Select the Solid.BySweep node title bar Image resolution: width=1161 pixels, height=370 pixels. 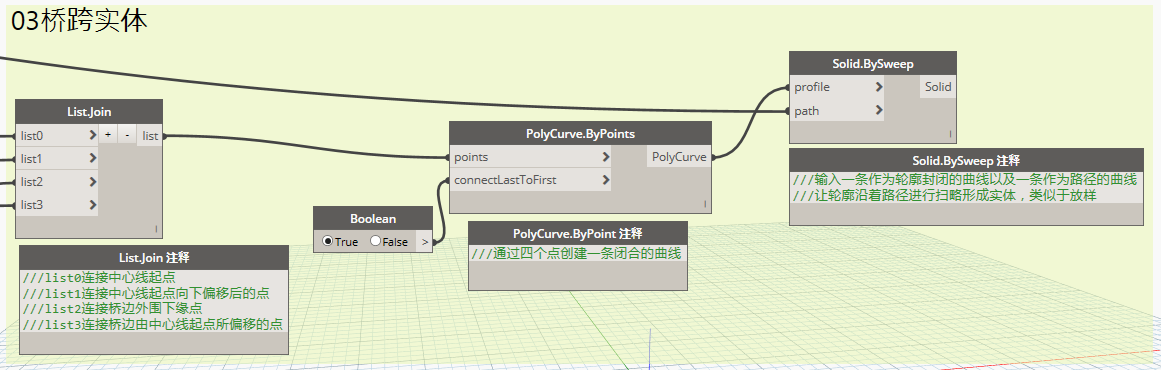coord(873,64)
